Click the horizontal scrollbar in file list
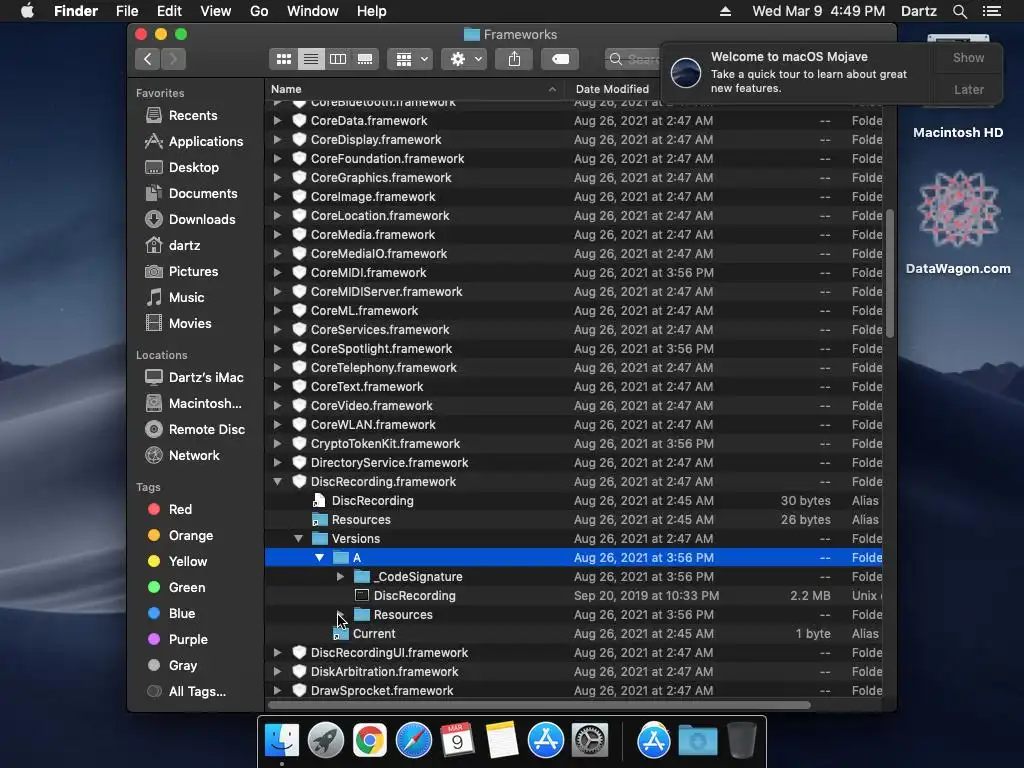Image resolution: width=1024 pixels, height=768 pixels. (539, 705)
